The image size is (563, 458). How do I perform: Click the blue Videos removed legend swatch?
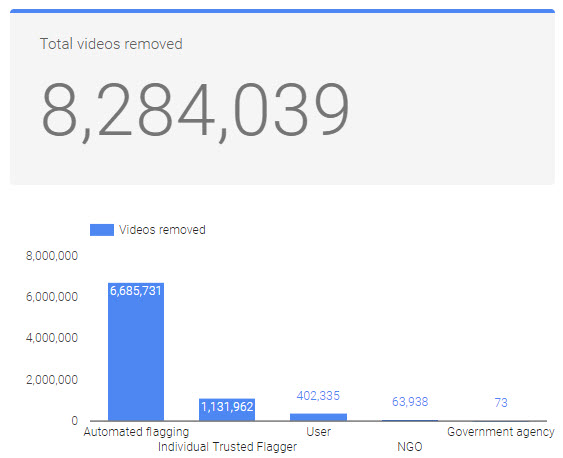coord(102,230)
